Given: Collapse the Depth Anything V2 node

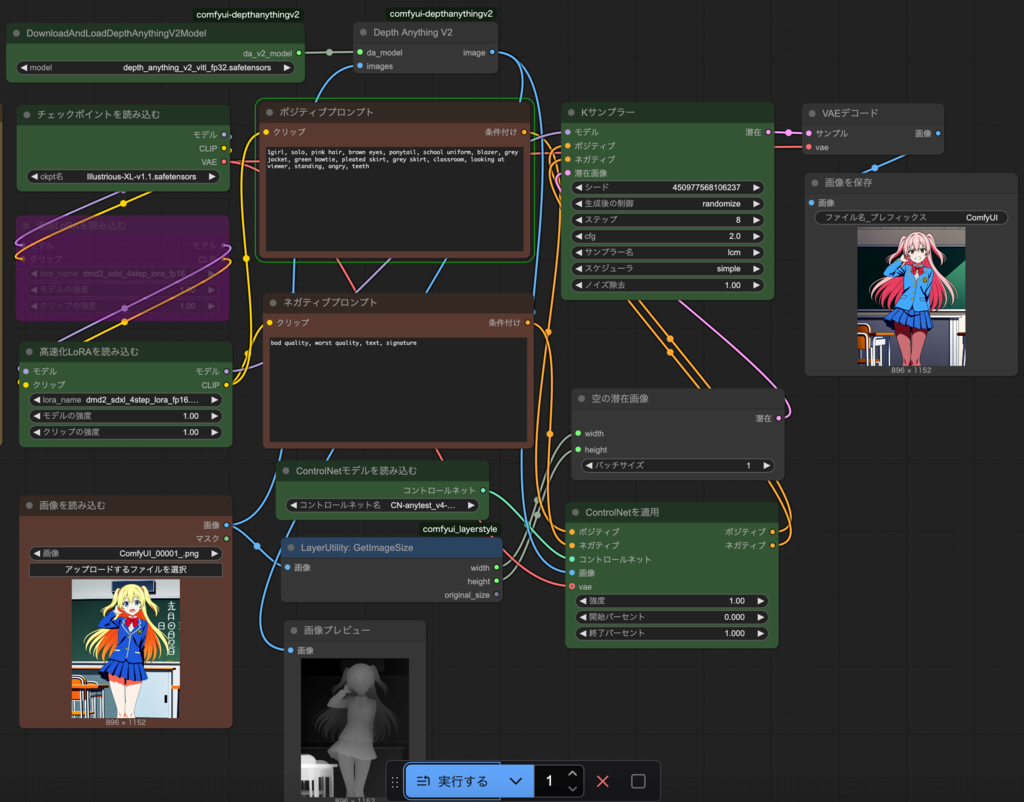Looking at the screenshot, I should tap(363, 32).
